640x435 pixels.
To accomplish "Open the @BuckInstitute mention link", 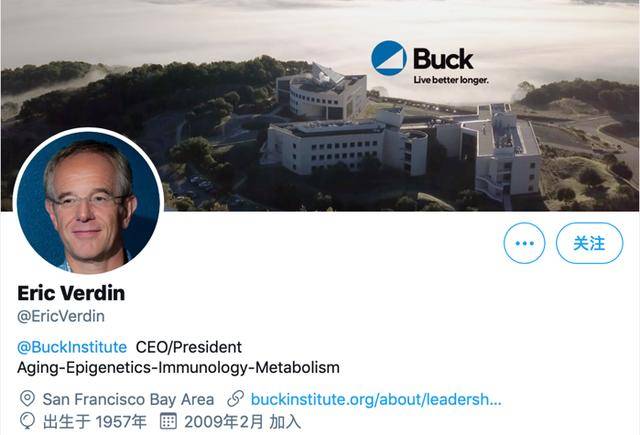I will click(72, 347).
